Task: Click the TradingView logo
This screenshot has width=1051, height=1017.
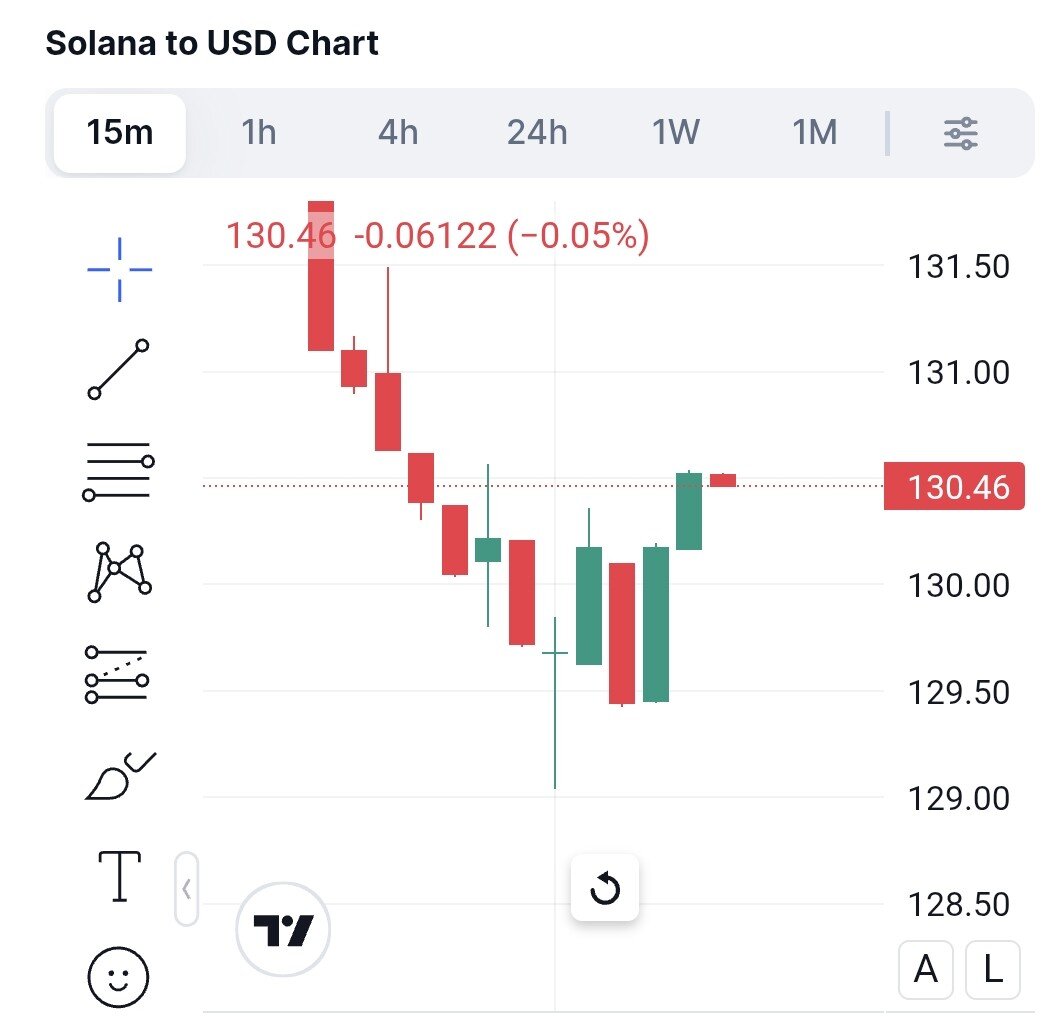Action: 283,930
